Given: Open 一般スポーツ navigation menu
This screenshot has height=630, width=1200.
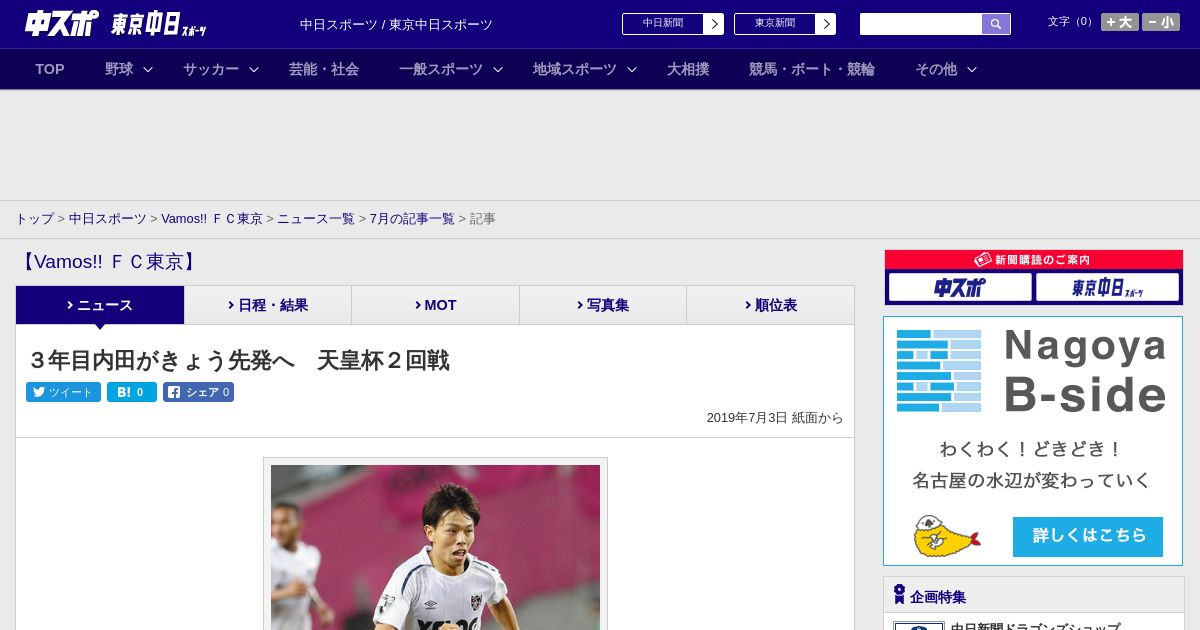Looking at the screenshot, I should coord(441,69).
